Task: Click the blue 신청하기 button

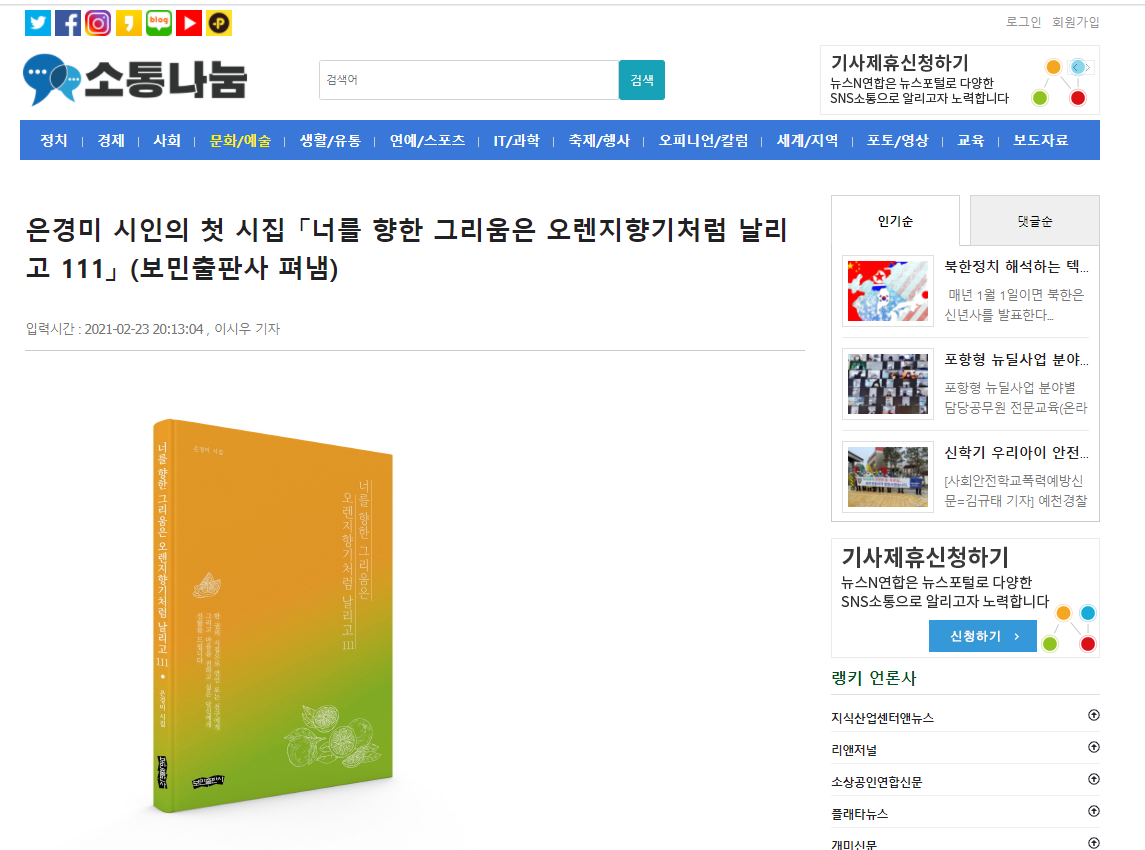Action: [983, 636]
